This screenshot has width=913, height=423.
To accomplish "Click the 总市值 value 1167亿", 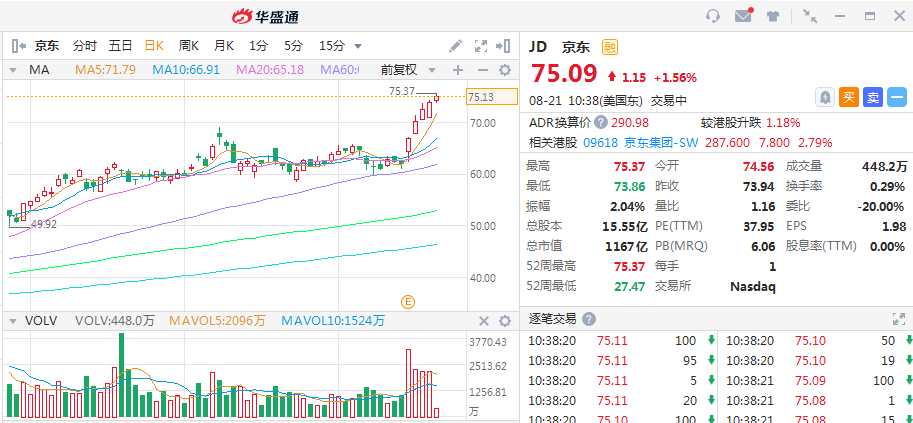I will pyautogui.click(x=627, y=246).
